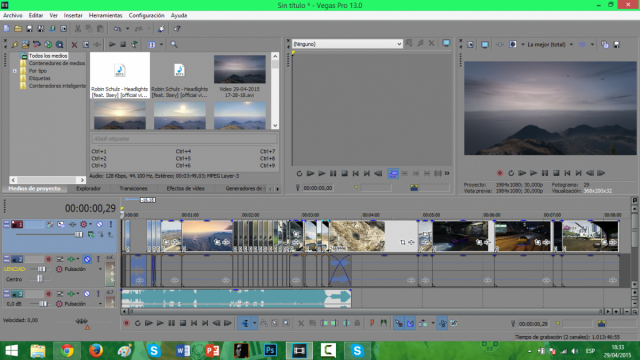Open the Insertar menu
The width and height of the screenshot is (640, 360).
coord(73,16)
